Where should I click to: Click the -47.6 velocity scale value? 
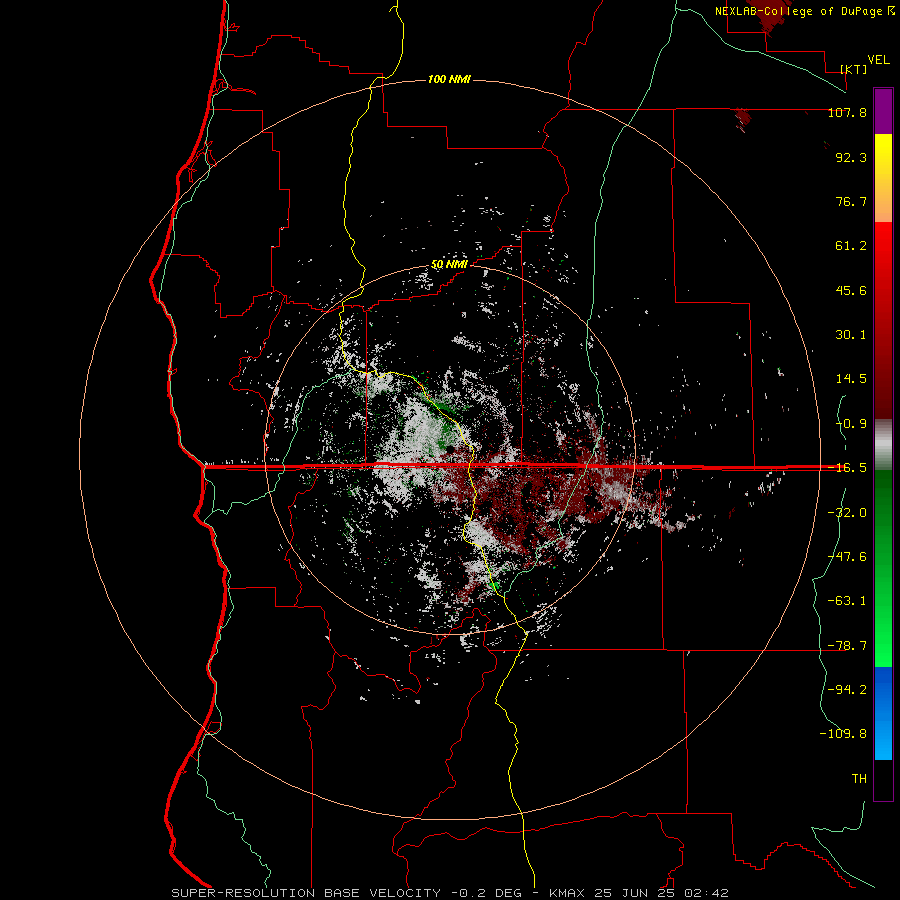[847, 557]
